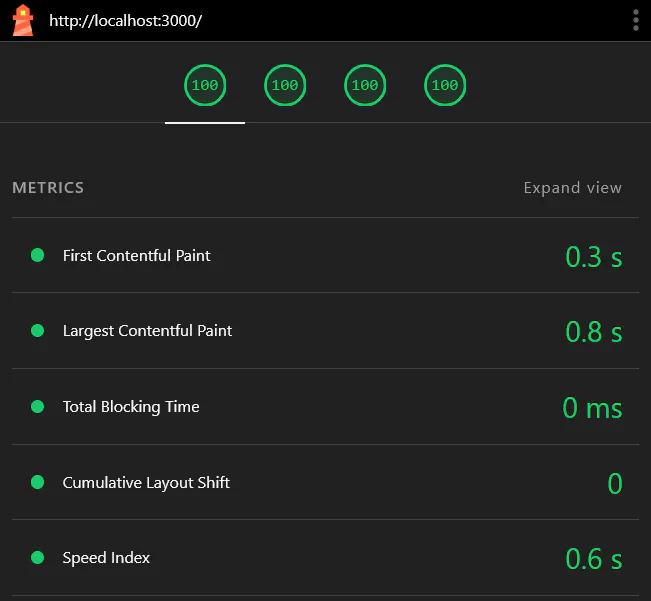This screenshot has height=601, width=651.
Task: Click the Largest Contentful Paint label
Action: tap(147, 331)
